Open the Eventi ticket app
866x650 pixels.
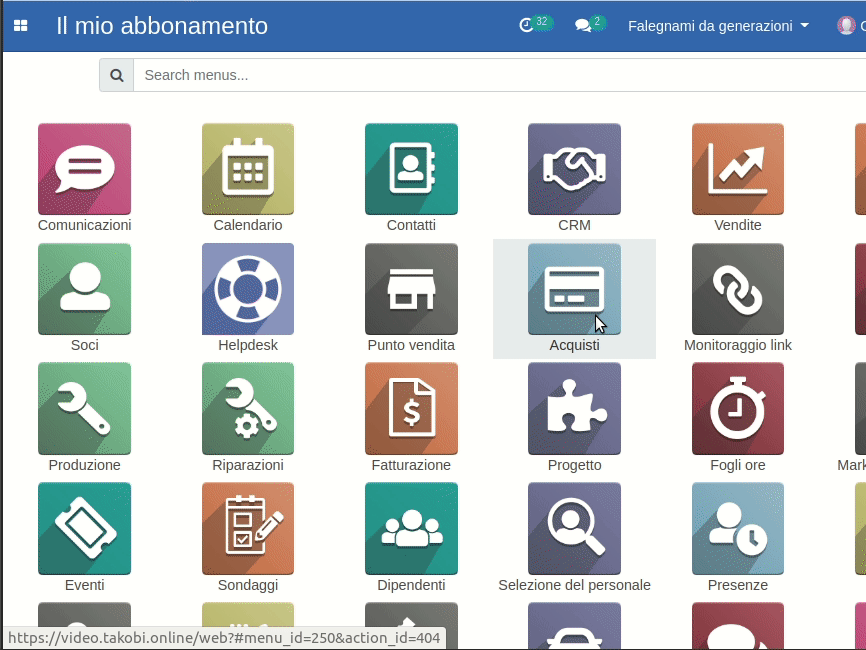point(85,529)
